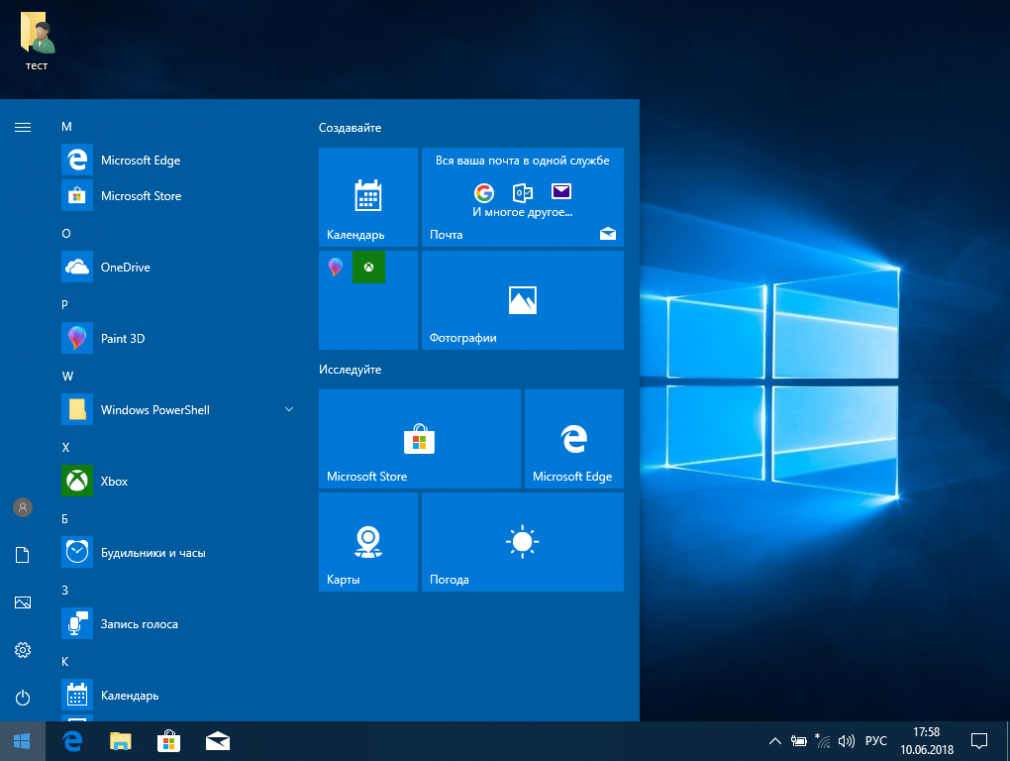
Task: Launch Microsoft Edge from the app list
Action: pos(179,160)
